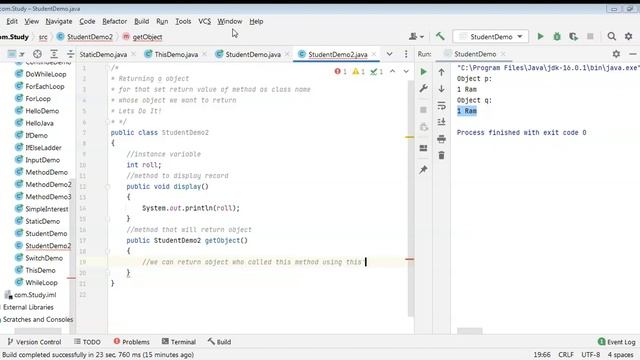Expand External Libraries node
This screenshot has width=640, height=360.
click(x=28, y=307)
